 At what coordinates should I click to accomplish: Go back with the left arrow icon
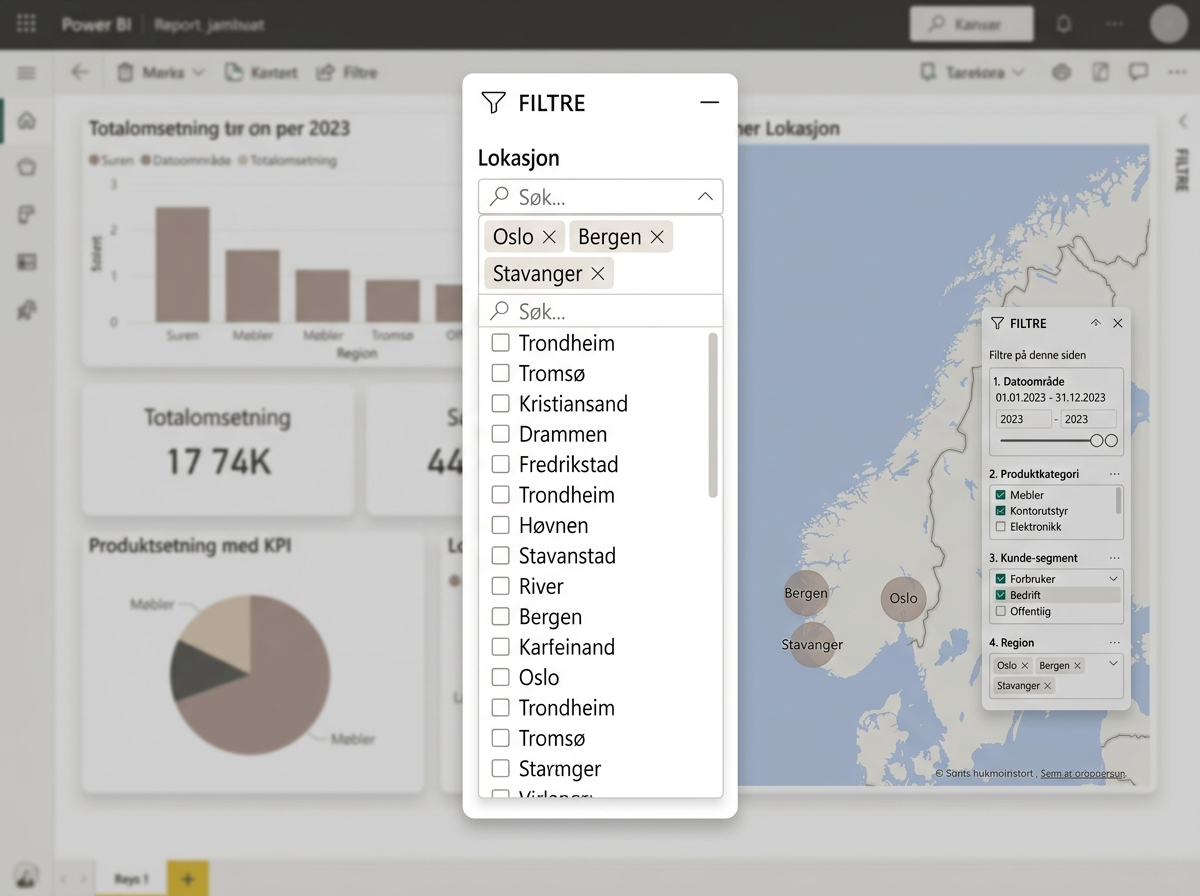coord(80,72)
